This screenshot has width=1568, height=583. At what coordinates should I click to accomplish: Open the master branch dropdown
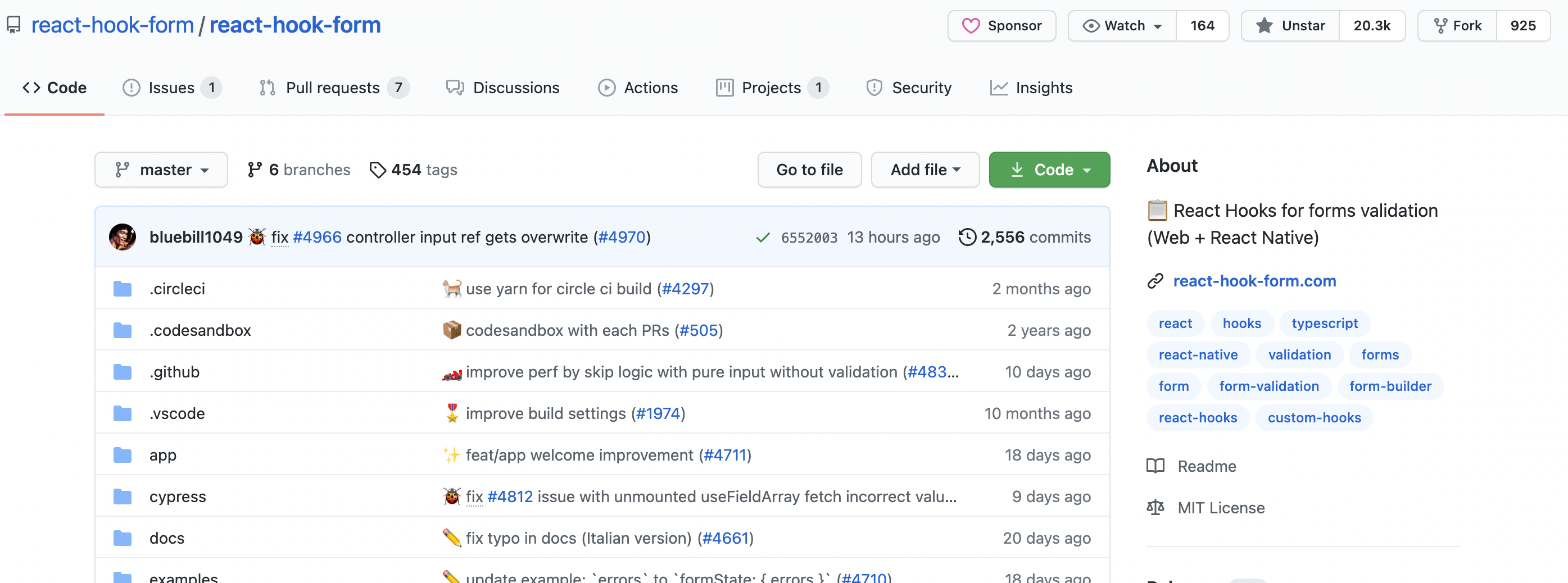coord(161,170)
